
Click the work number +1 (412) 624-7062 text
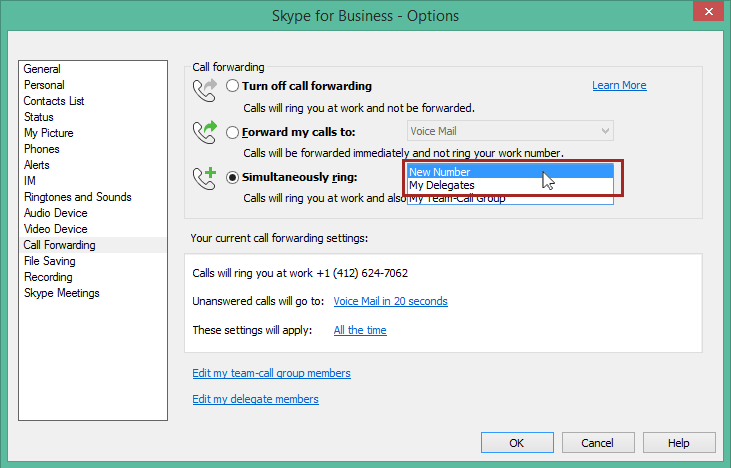(x=362, y=273)
